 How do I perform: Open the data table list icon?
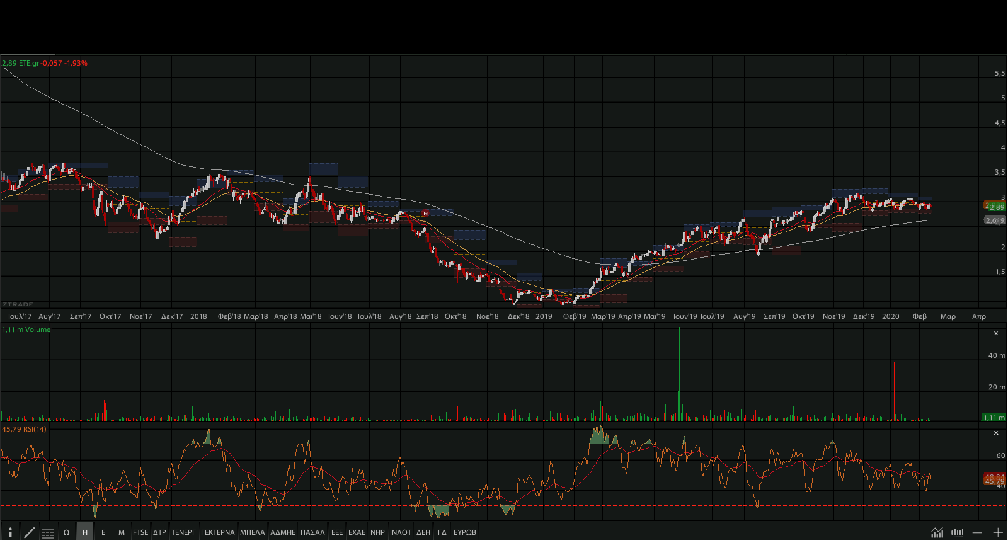(x=48, y=532)
